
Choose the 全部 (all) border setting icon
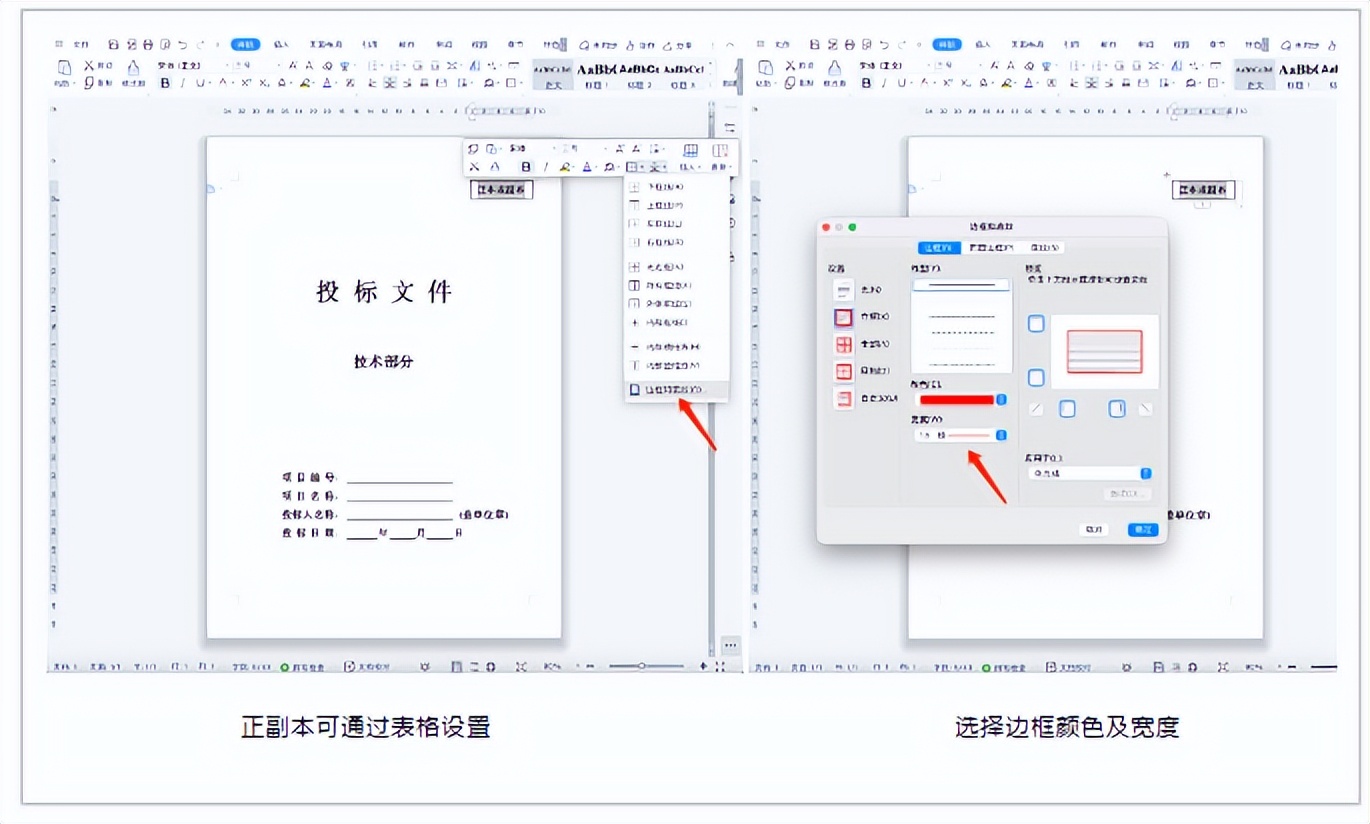(843, 344)
